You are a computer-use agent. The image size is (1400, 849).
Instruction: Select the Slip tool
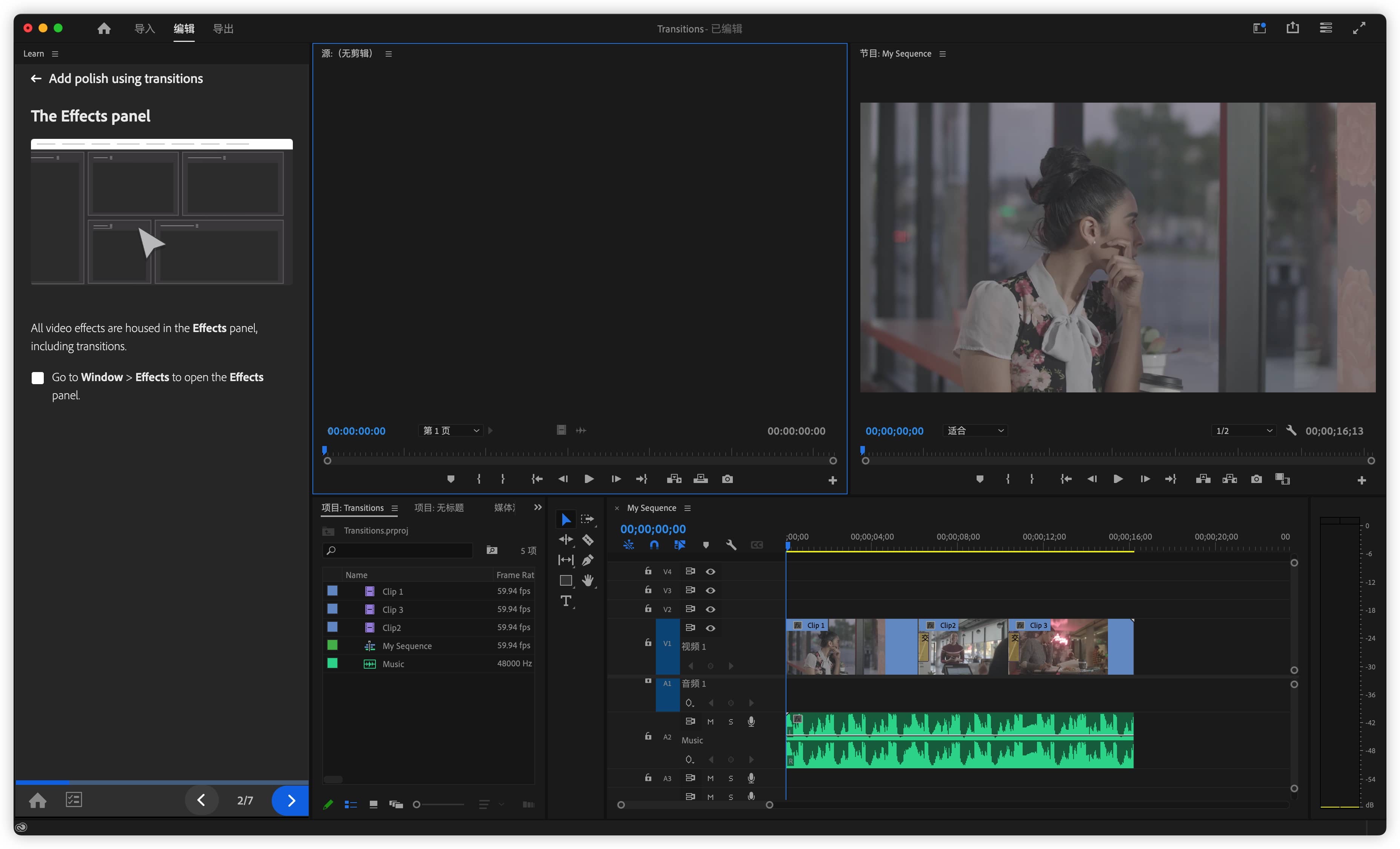pos(566,560)
